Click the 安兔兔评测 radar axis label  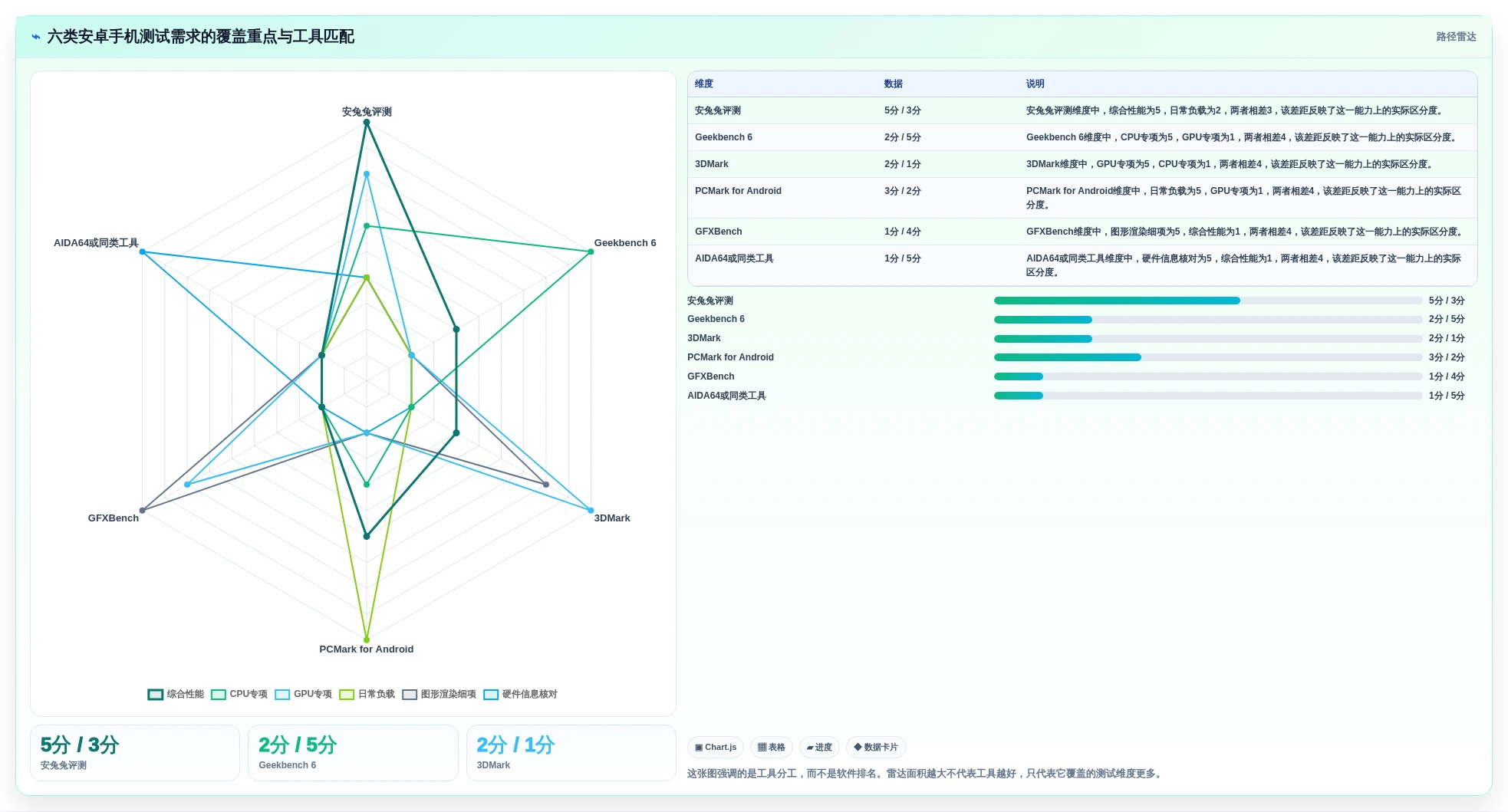(367, 112)
